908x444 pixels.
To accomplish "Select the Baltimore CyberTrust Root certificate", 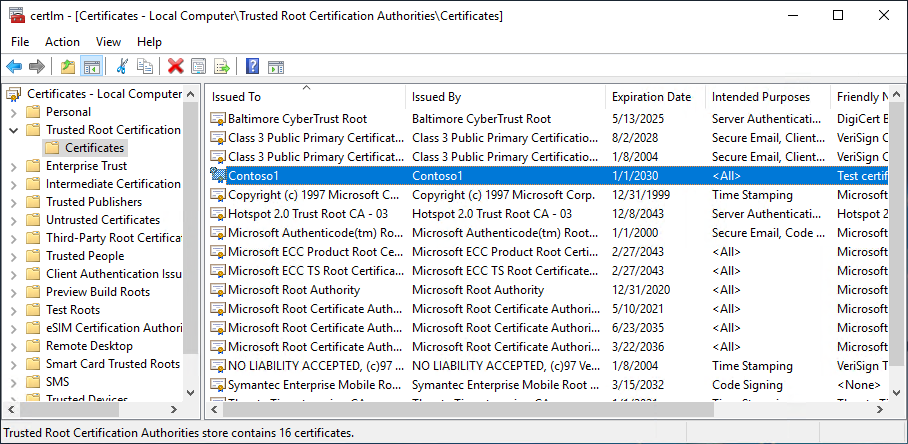I will pyautogui.click(x=297, y=119).
